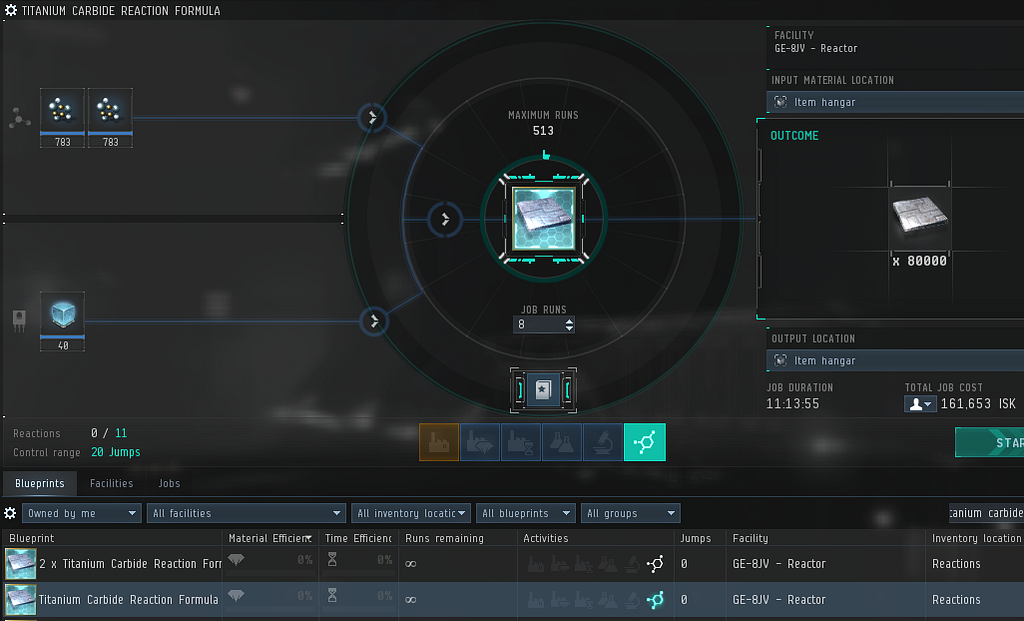
Task: Open the All blueprints dropdown
Action: point(526,513)
